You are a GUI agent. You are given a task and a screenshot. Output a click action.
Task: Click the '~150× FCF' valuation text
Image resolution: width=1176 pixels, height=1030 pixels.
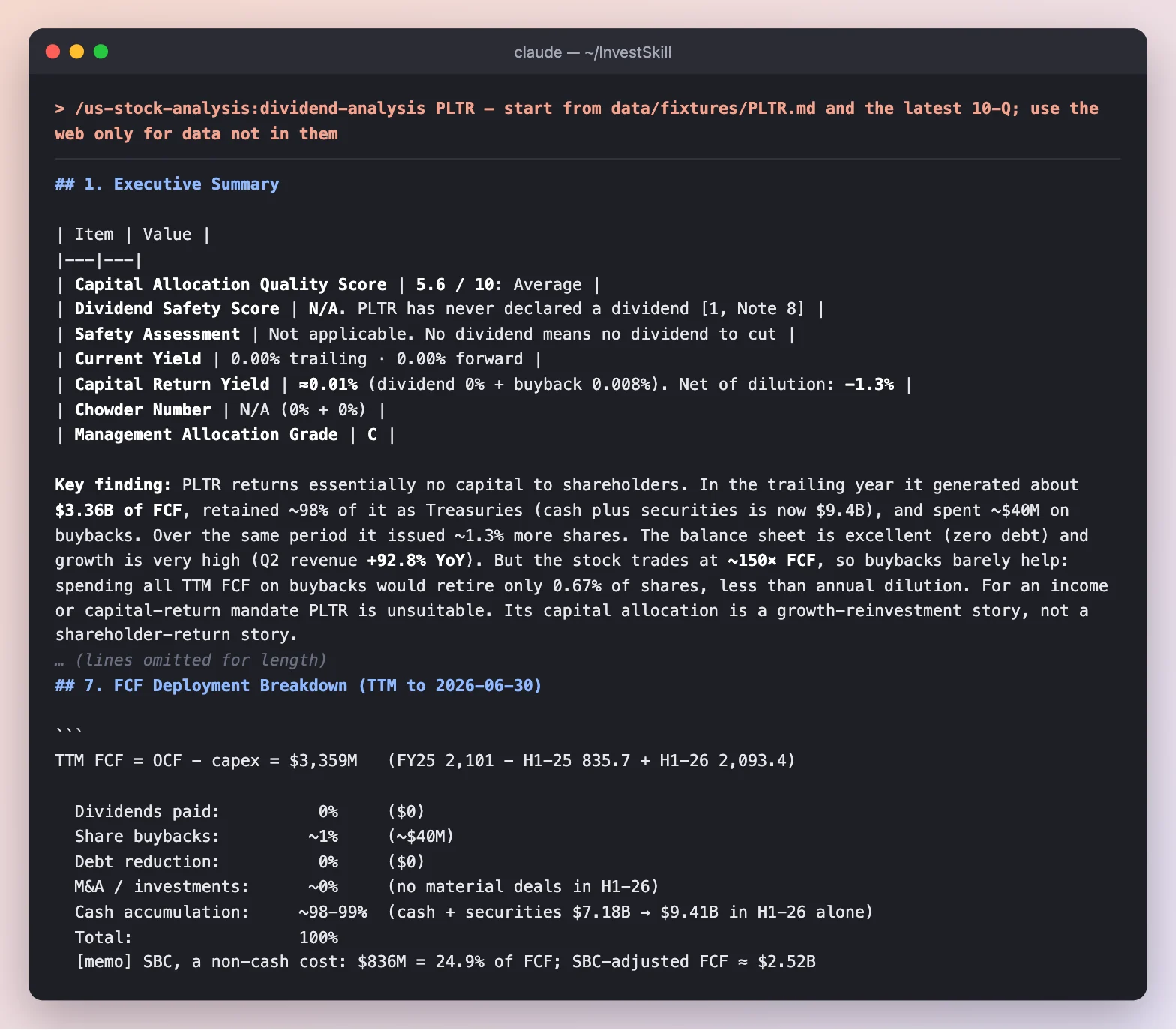tap(772, 561)
